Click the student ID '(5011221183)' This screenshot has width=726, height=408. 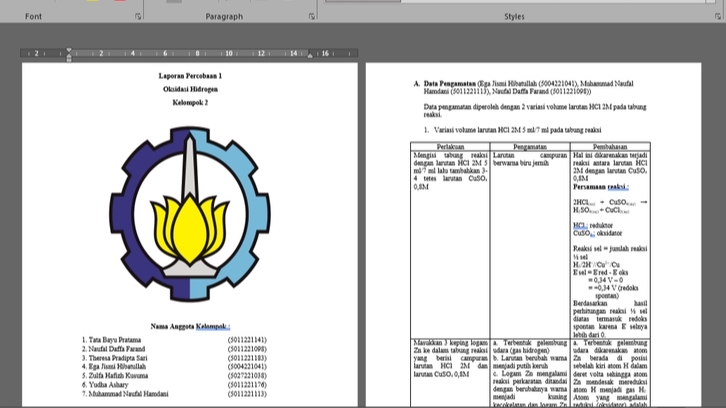click(x=247, y=358)
